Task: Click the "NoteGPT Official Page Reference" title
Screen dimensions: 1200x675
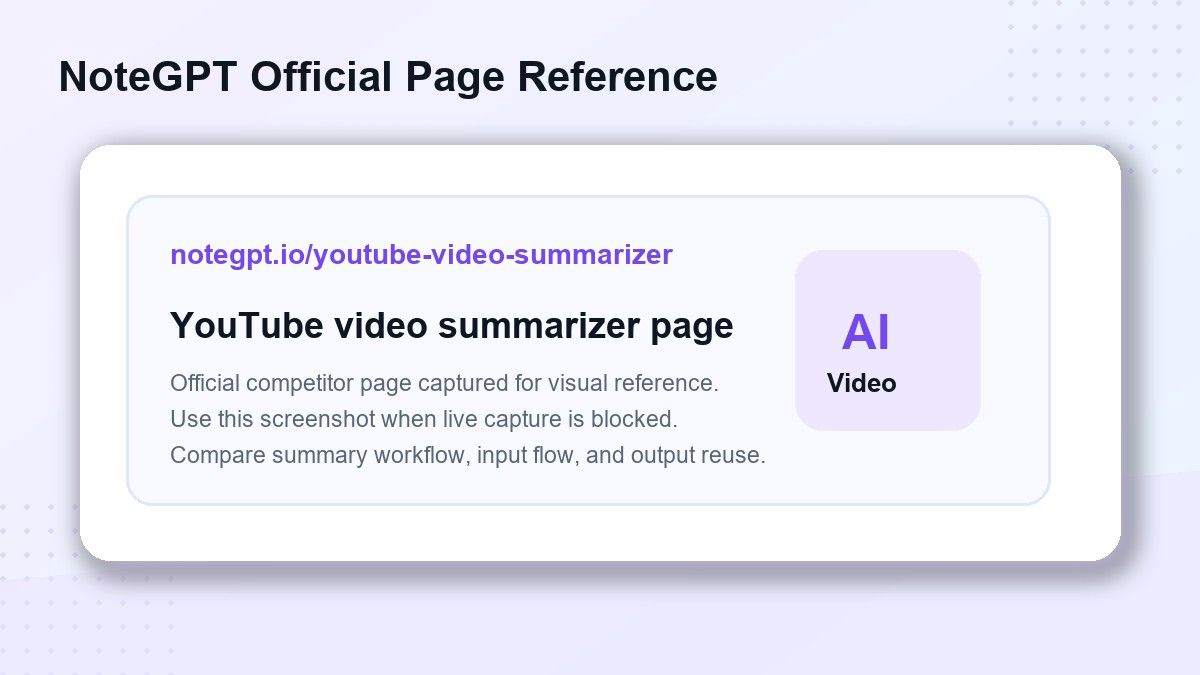Action: [x=388, y=77]
